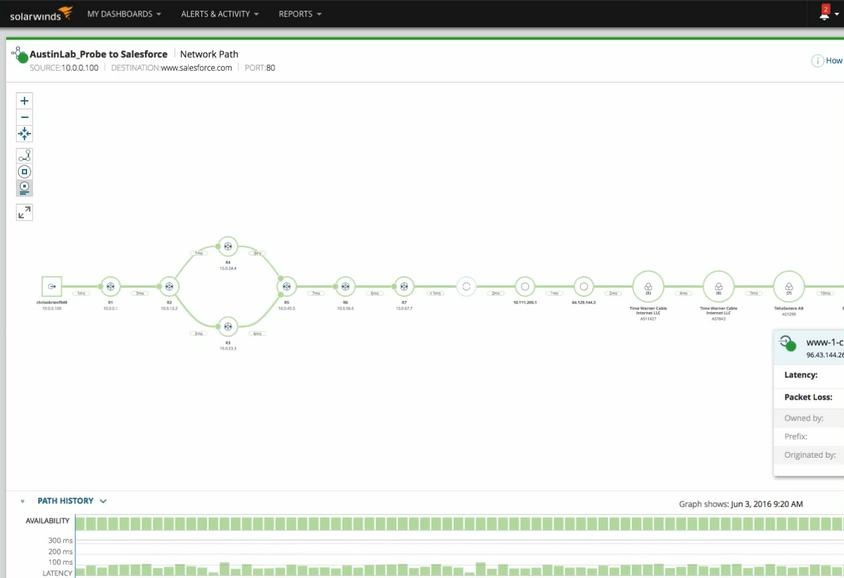Select the unlabeled faded node after R7

[x=466, y=286]
